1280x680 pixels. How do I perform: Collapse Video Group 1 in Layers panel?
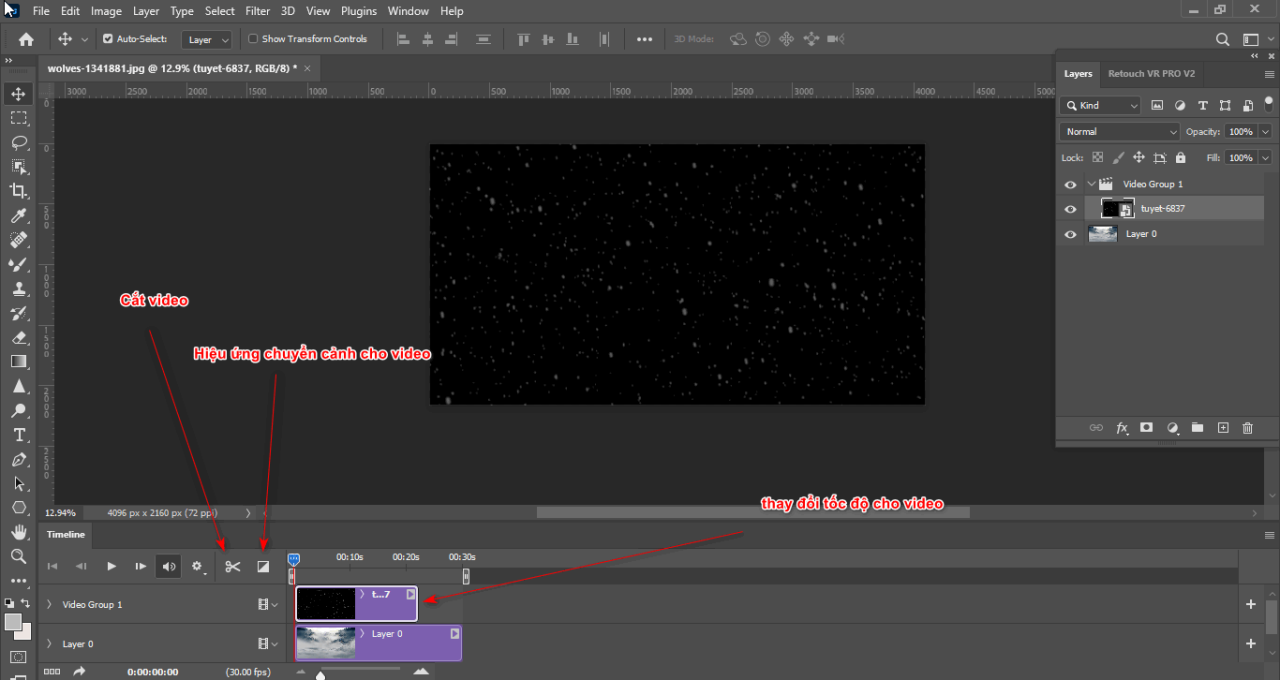1091,184
